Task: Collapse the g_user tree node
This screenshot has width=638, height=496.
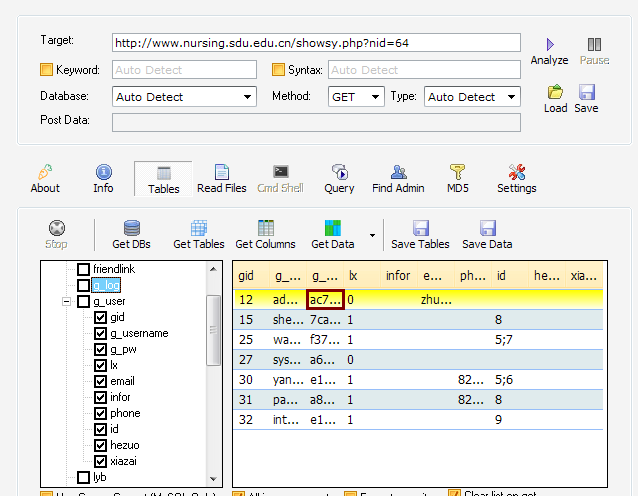Action: click(x=66, y=302)
